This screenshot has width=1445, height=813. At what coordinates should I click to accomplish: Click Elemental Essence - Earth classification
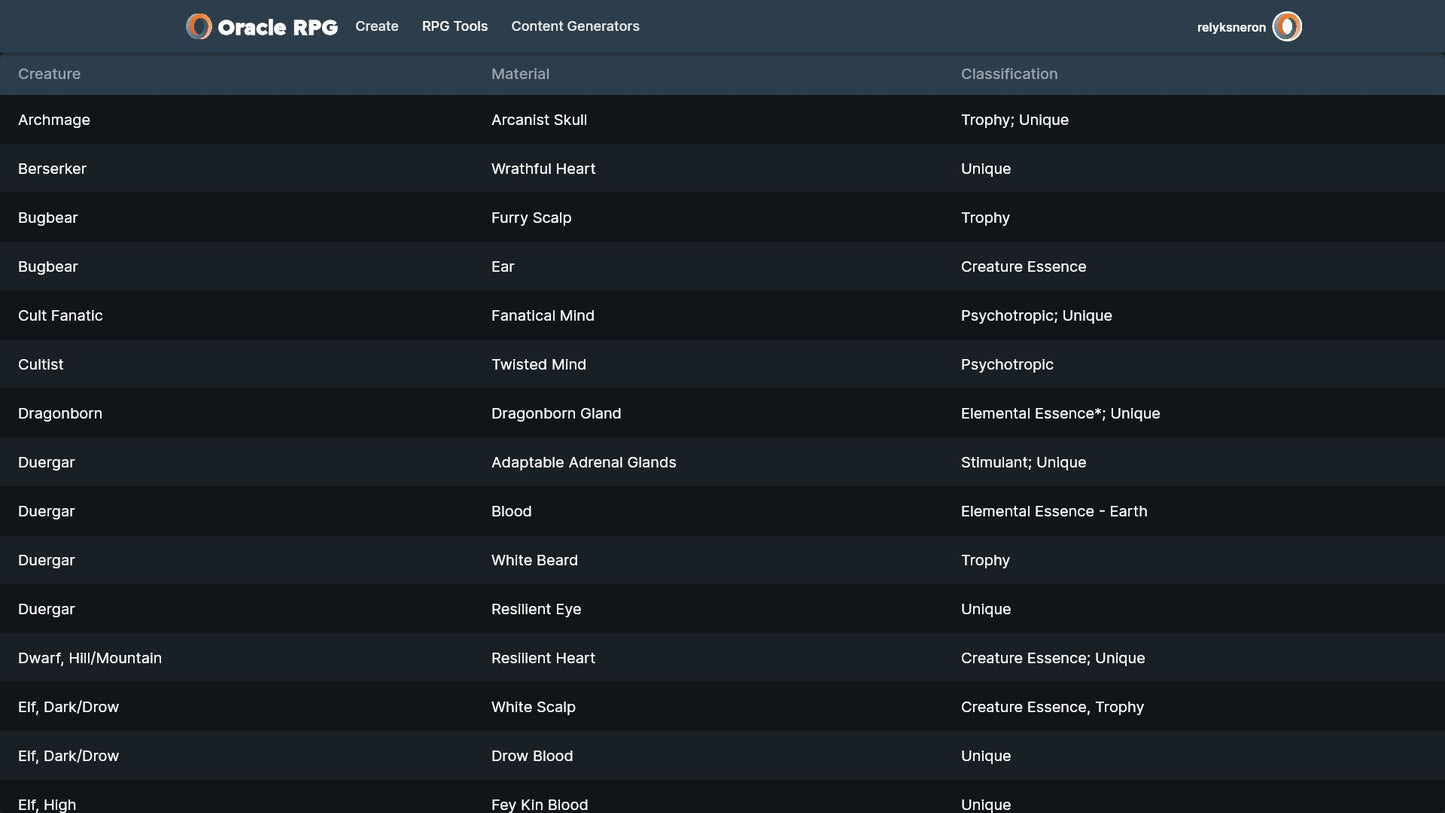[x=1054, y=512]
